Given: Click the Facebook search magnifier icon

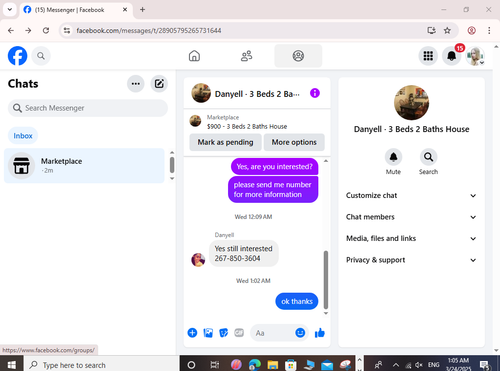Looking at the screenshot, I should click(x=41, y=56).
